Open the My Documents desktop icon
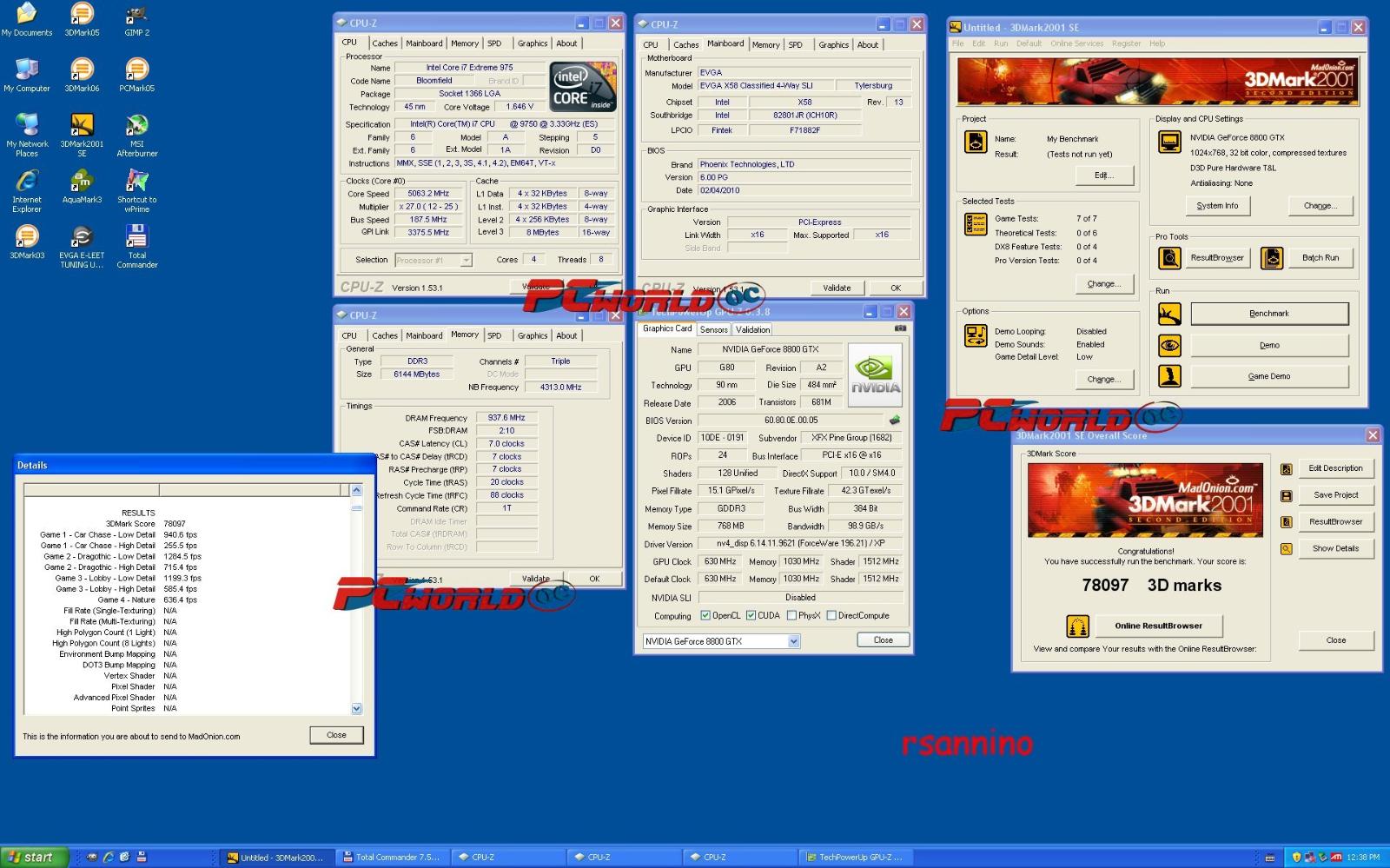1390x868 pixels. [27, 20]
